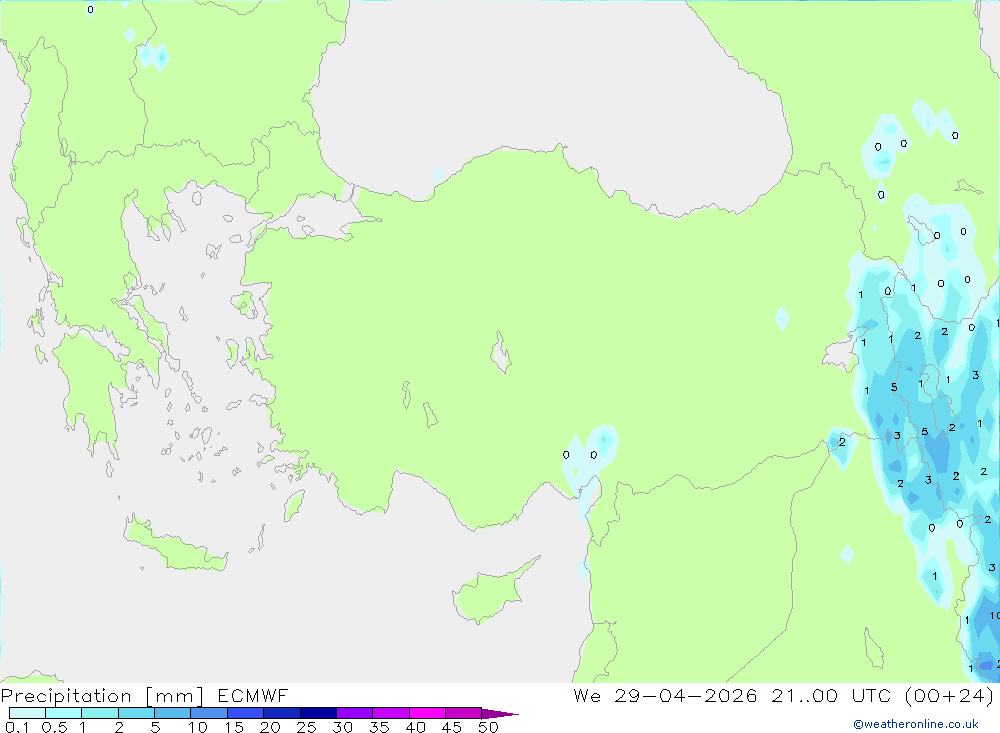Click the legend label "30"
1000x733 pixels.
[x=342, y=727]
